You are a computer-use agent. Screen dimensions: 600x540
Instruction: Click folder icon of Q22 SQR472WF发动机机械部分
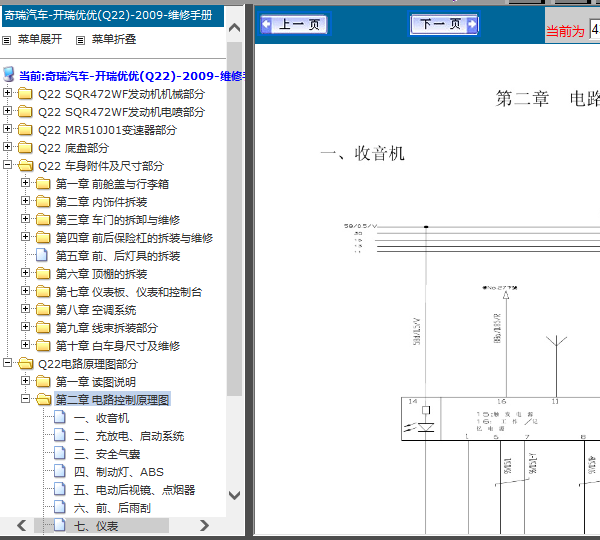[25, 93]
